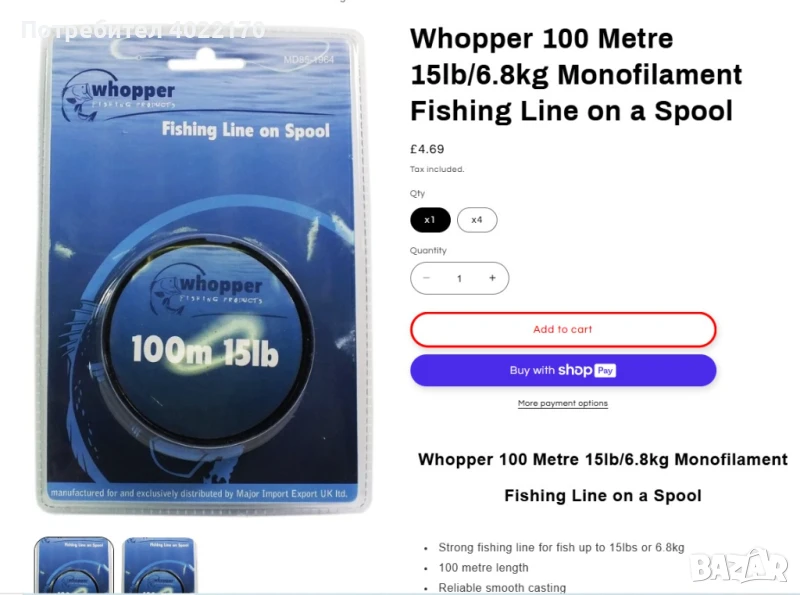The image size is (800, 595).
Task: Click the Add to cart button
Action: pyautogui.click(x=563, y=330)
